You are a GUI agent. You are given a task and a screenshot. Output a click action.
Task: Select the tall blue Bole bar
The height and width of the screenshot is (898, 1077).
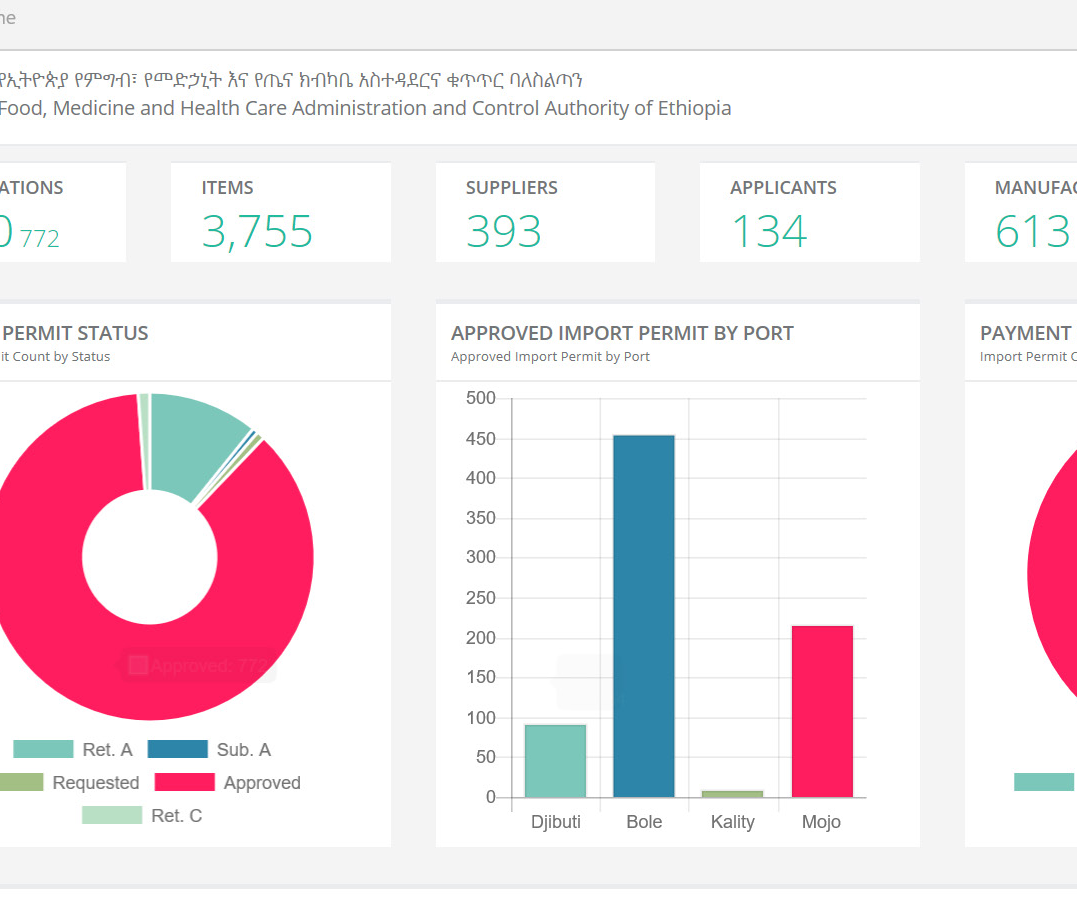point(644,615)
